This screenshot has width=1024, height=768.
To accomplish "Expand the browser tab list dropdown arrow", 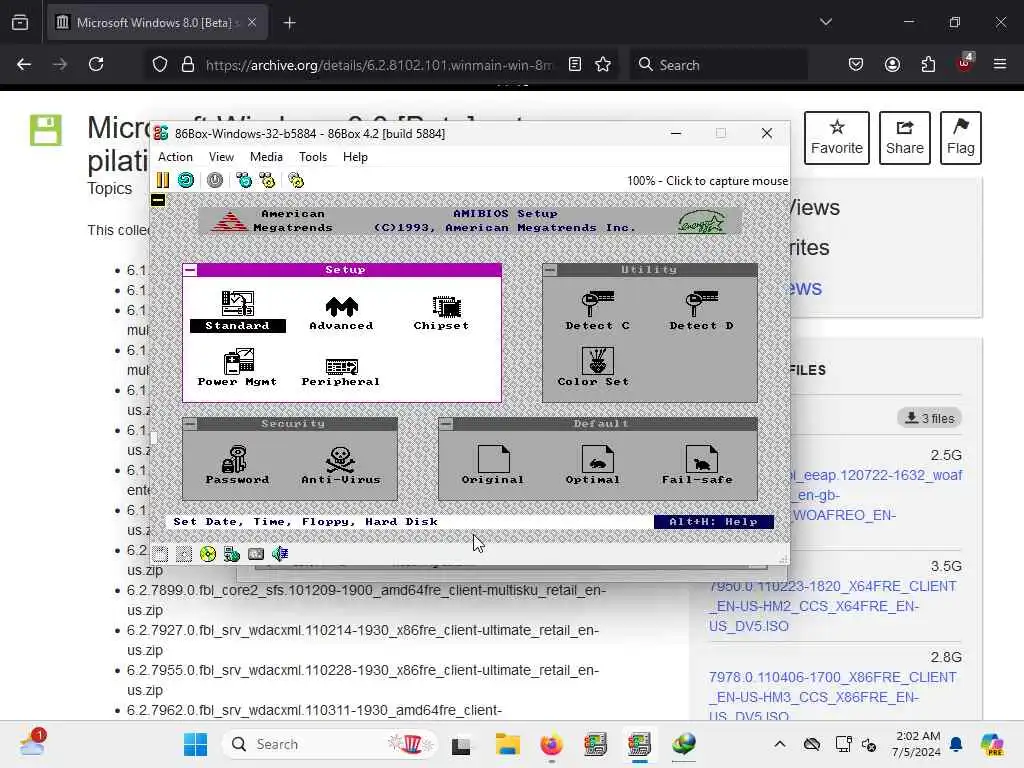I will coord(825,22).
